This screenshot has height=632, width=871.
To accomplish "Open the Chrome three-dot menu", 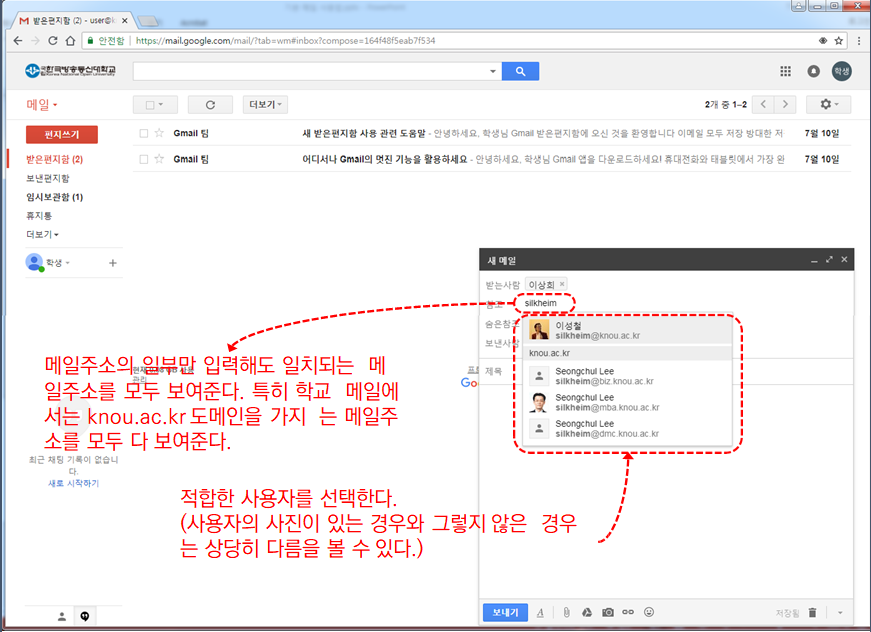I will [859, 41].
